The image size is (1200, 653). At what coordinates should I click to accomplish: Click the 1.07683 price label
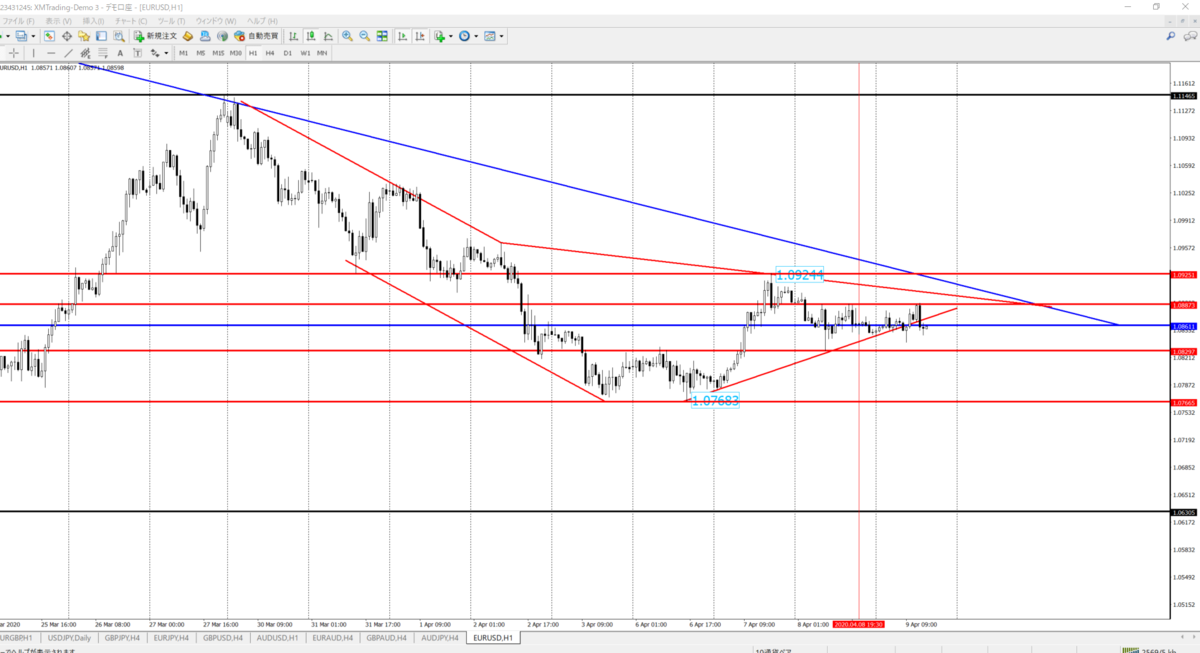716,400
